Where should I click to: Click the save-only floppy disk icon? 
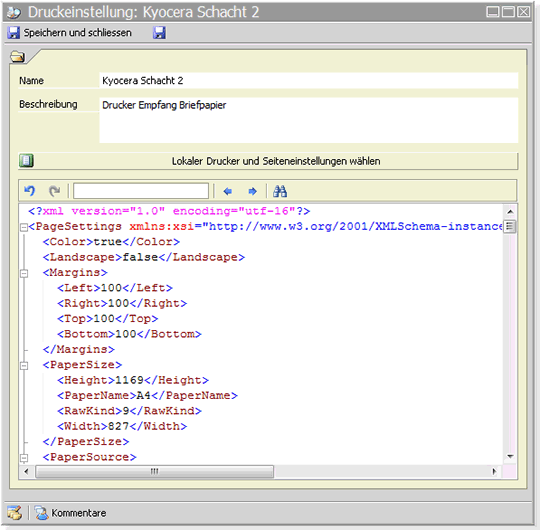159,33
